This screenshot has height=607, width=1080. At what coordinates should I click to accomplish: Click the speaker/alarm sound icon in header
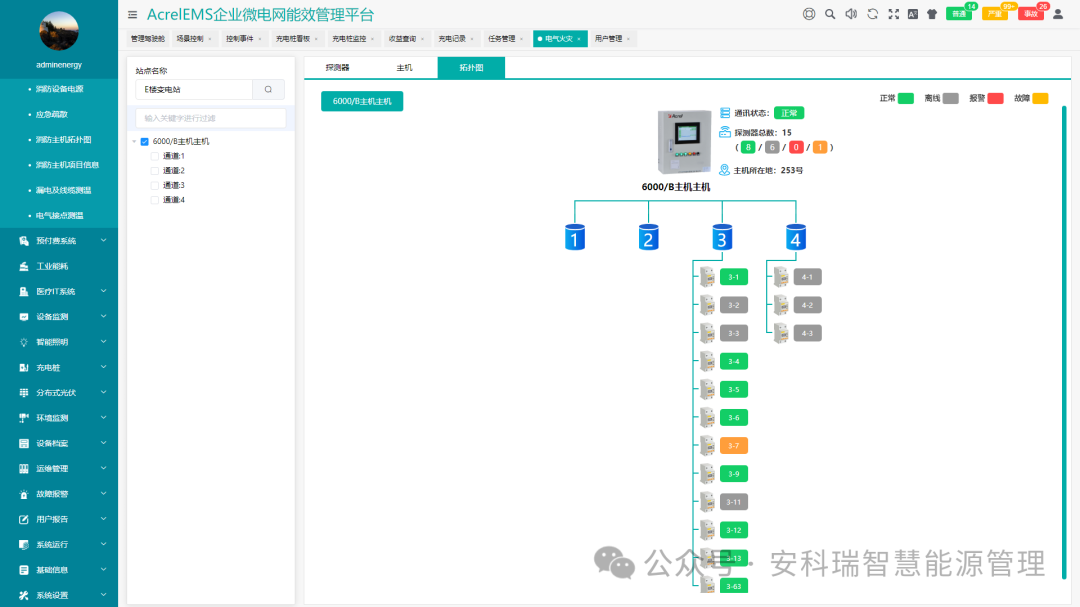coord(851,14)
